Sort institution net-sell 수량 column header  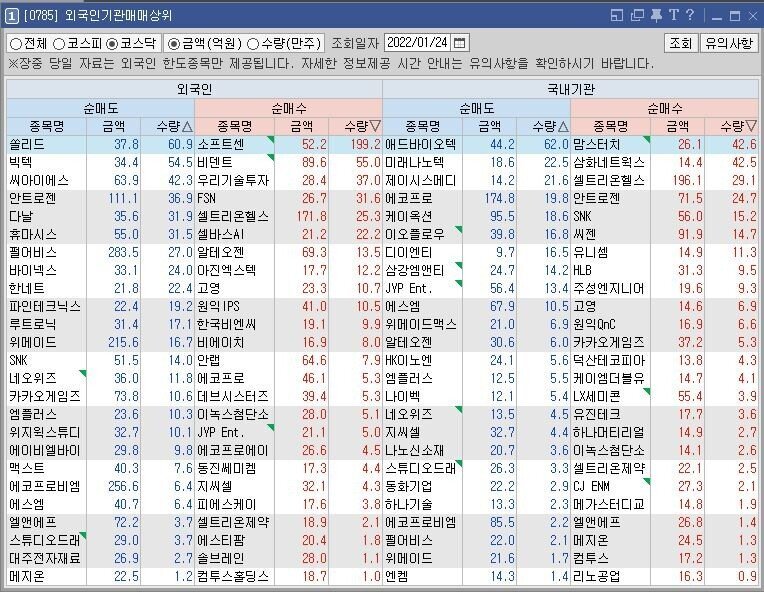coord(544,127)
